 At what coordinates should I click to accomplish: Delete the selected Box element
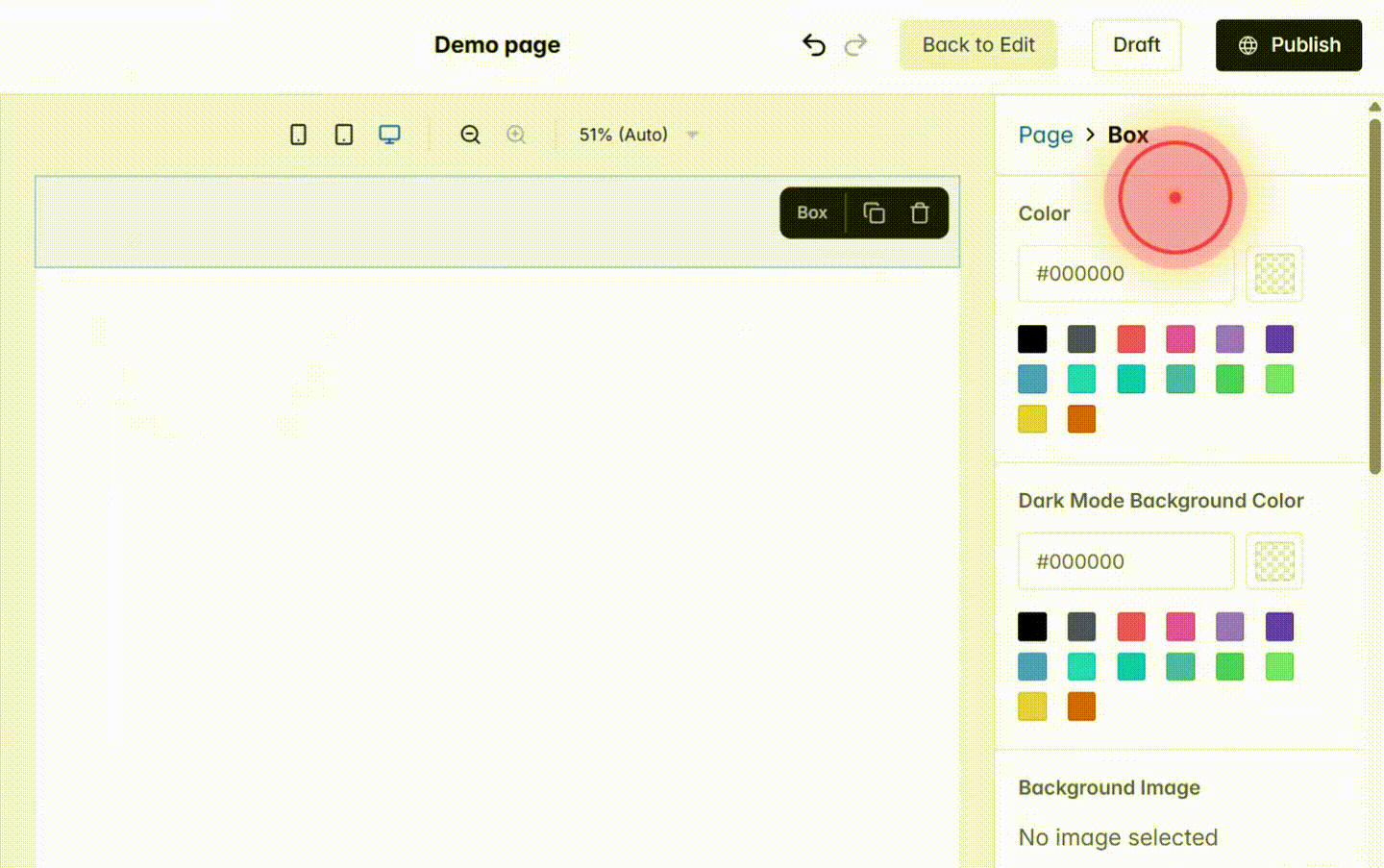click(x=919, y=212)
